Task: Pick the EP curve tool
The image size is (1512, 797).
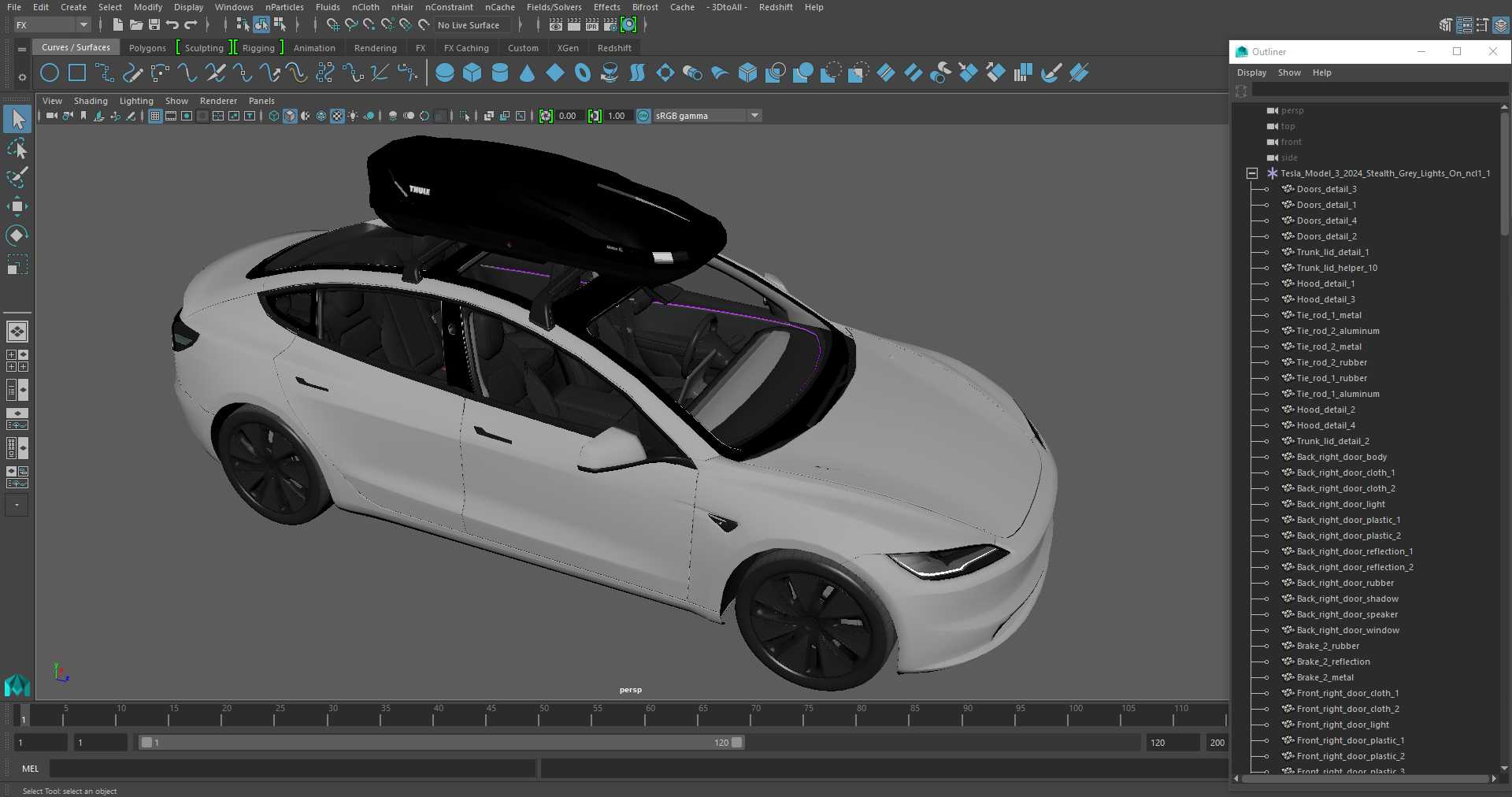Action: click(105, 73)
